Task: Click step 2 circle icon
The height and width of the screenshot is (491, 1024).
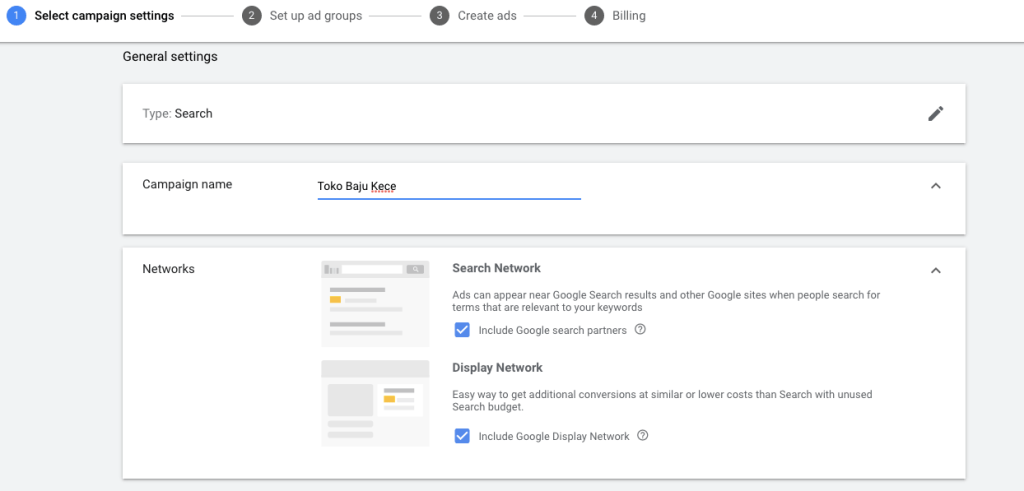Action: (x=251, y=16)
